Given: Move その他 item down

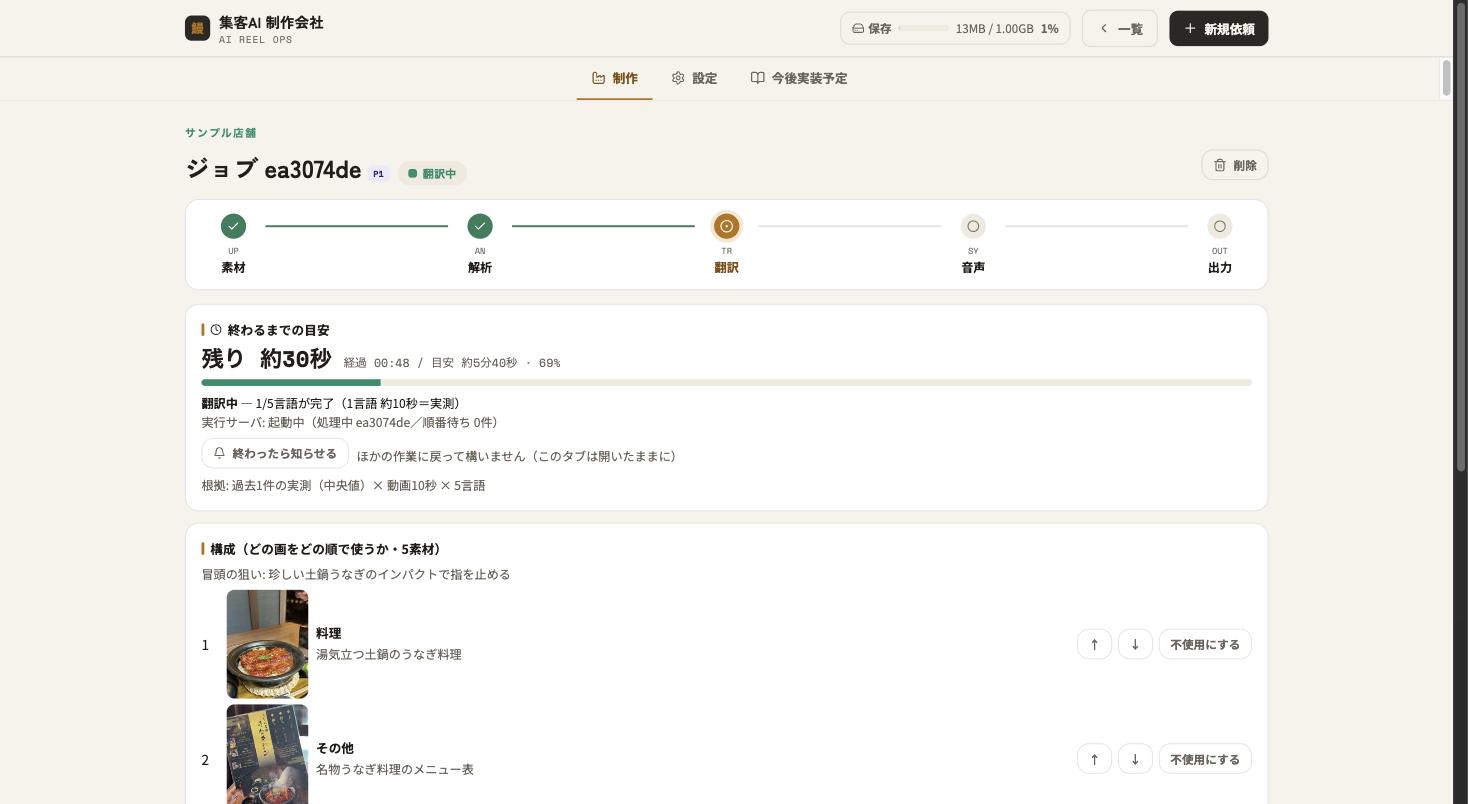Looking at the screenshot, I should click(1135, 760).
